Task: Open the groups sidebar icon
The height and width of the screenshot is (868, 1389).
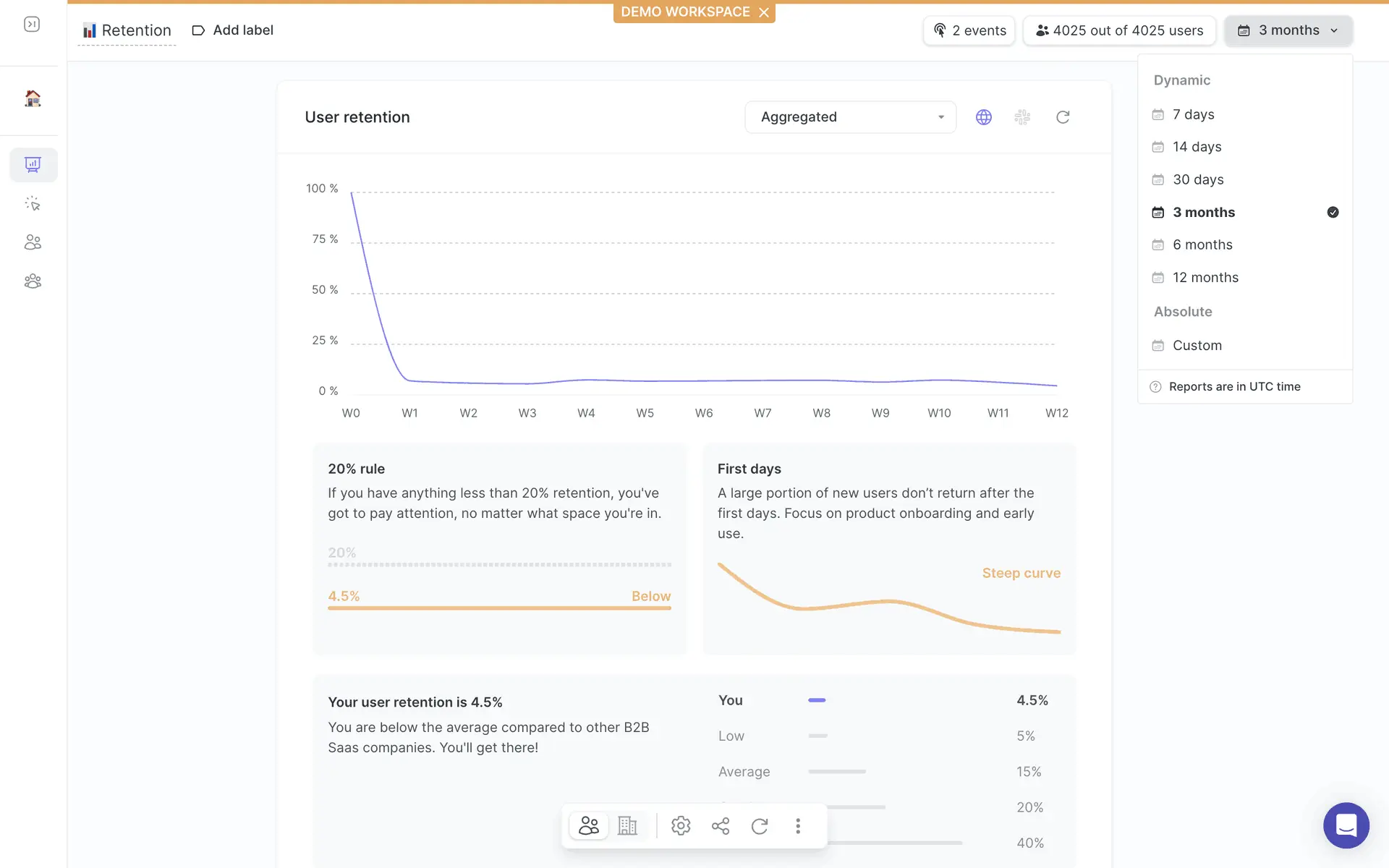Action: point(33,281)
